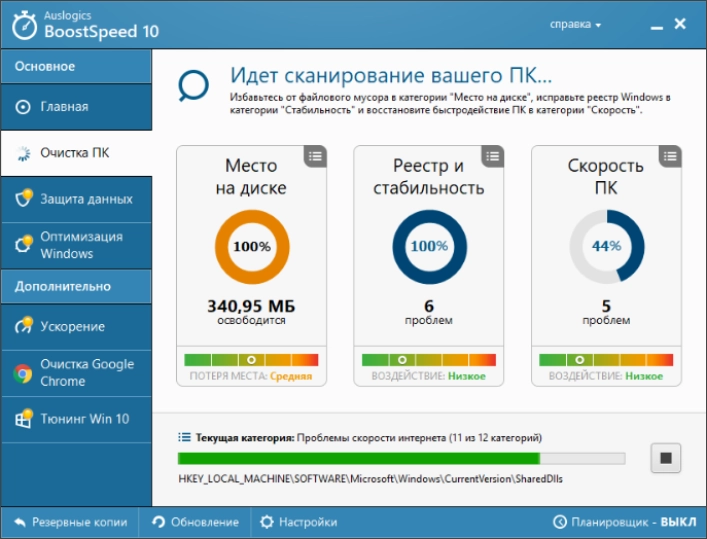Screen dimensions: 707x539
Task: Click the Реестр и стабильность card title
Action: (429, 177)
